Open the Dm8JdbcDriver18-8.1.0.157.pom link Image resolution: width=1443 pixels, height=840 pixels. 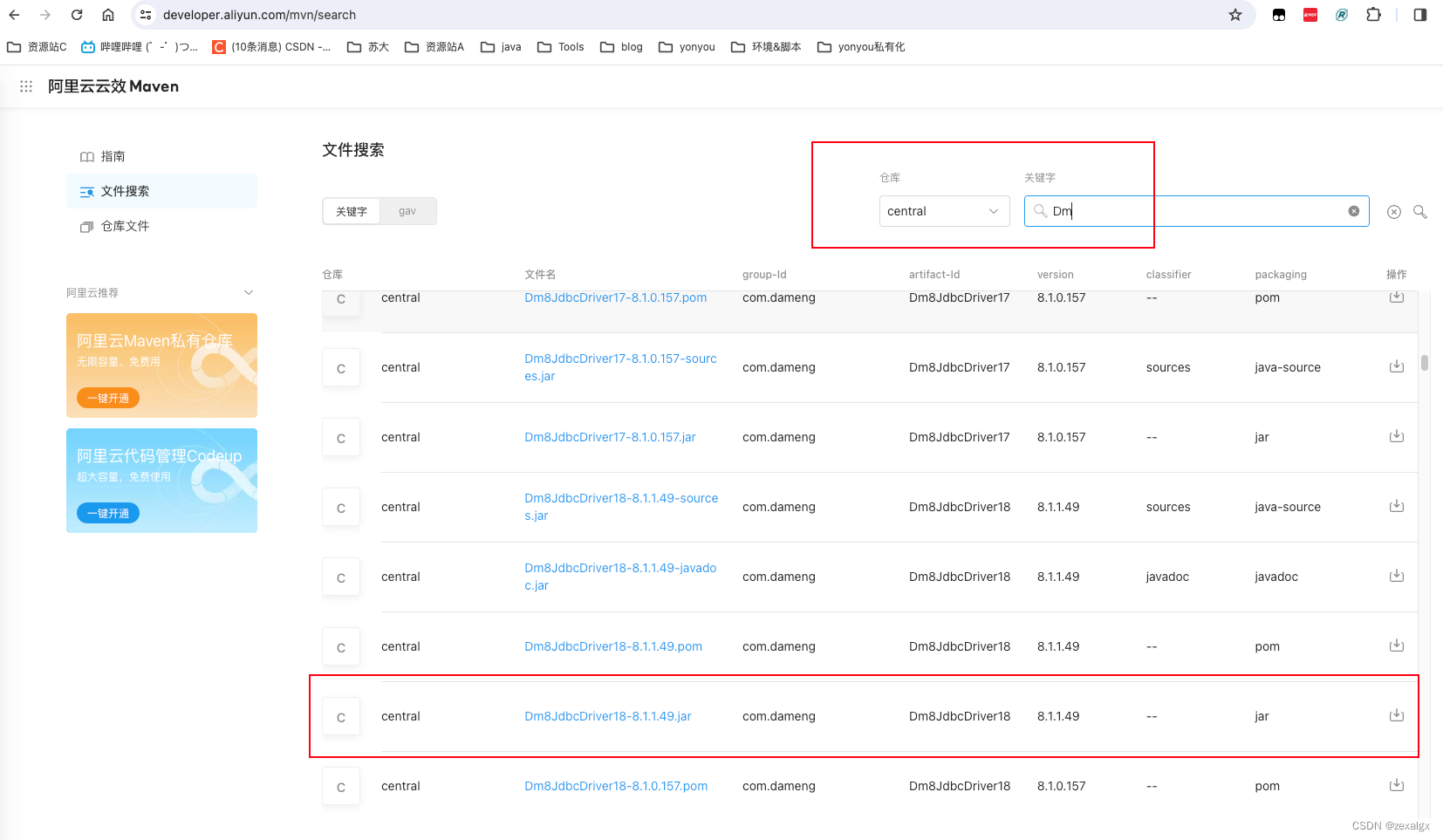coord(616,786)
